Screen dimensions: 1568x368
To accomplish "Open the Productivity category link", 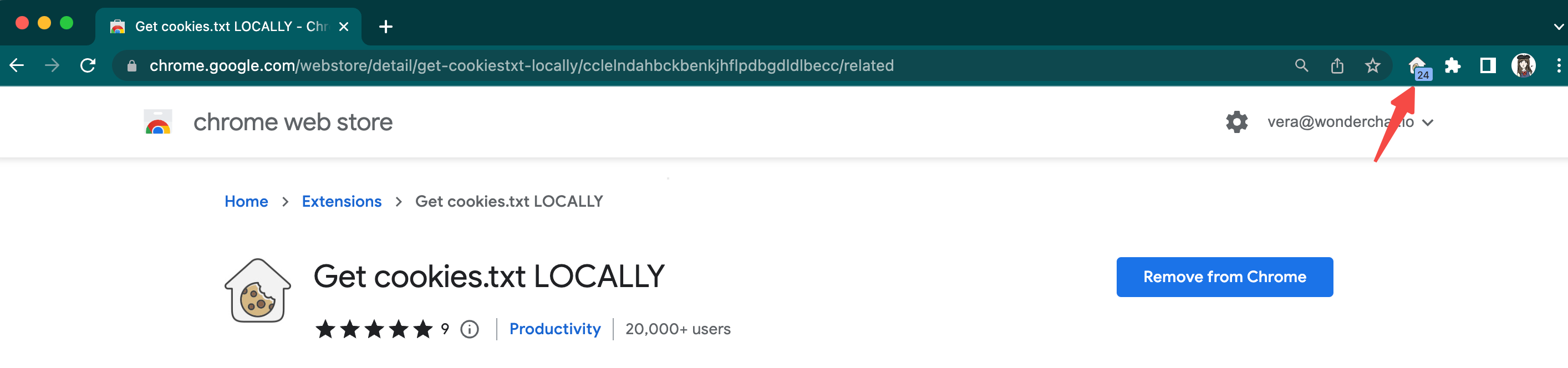I will pyautogui.click(x=554, y=329).
